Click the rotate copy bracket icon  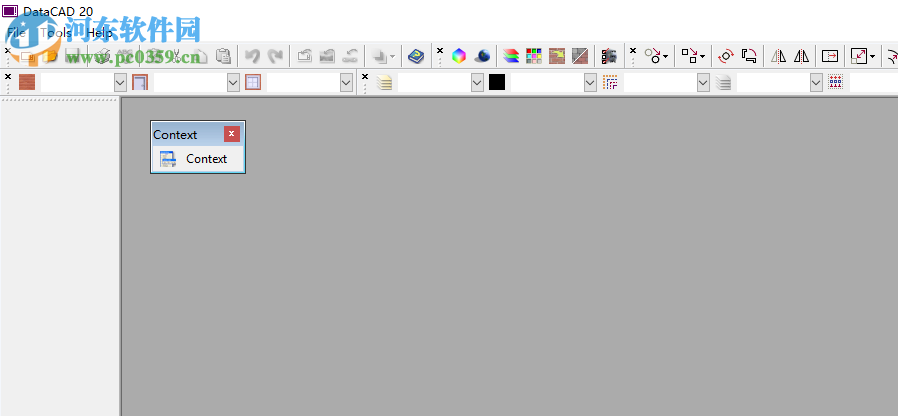coord(749,56)
